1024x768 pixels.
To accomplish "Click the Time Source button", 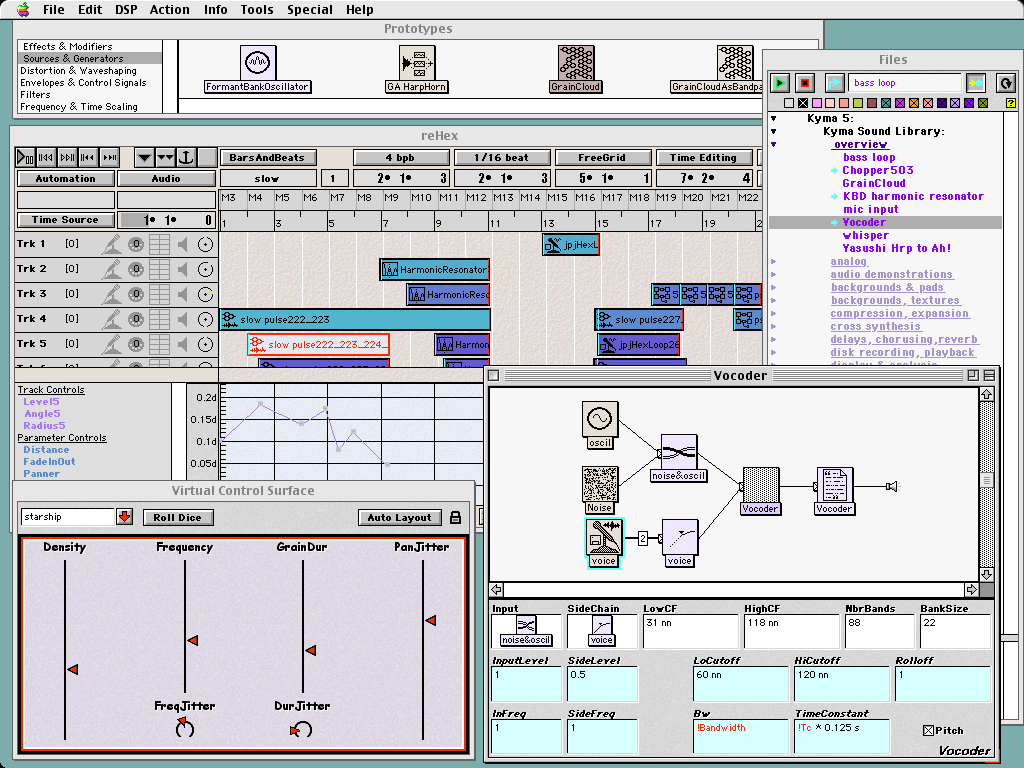I will coord(65,219).
